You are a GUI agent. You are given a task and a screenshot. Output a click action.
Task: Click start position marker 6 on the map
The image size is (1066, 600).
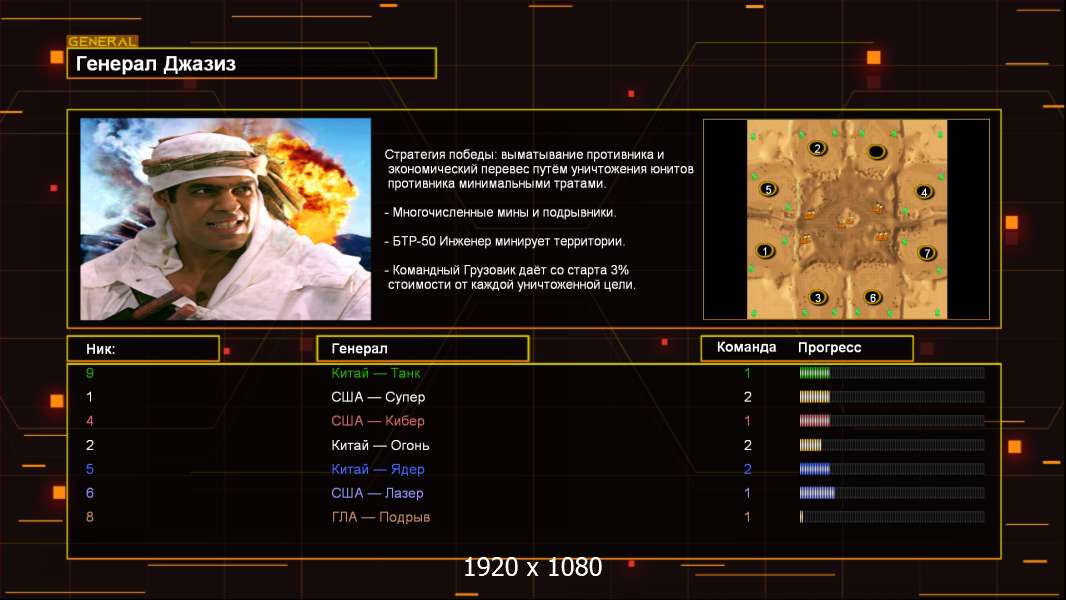[x=872, y=297]
